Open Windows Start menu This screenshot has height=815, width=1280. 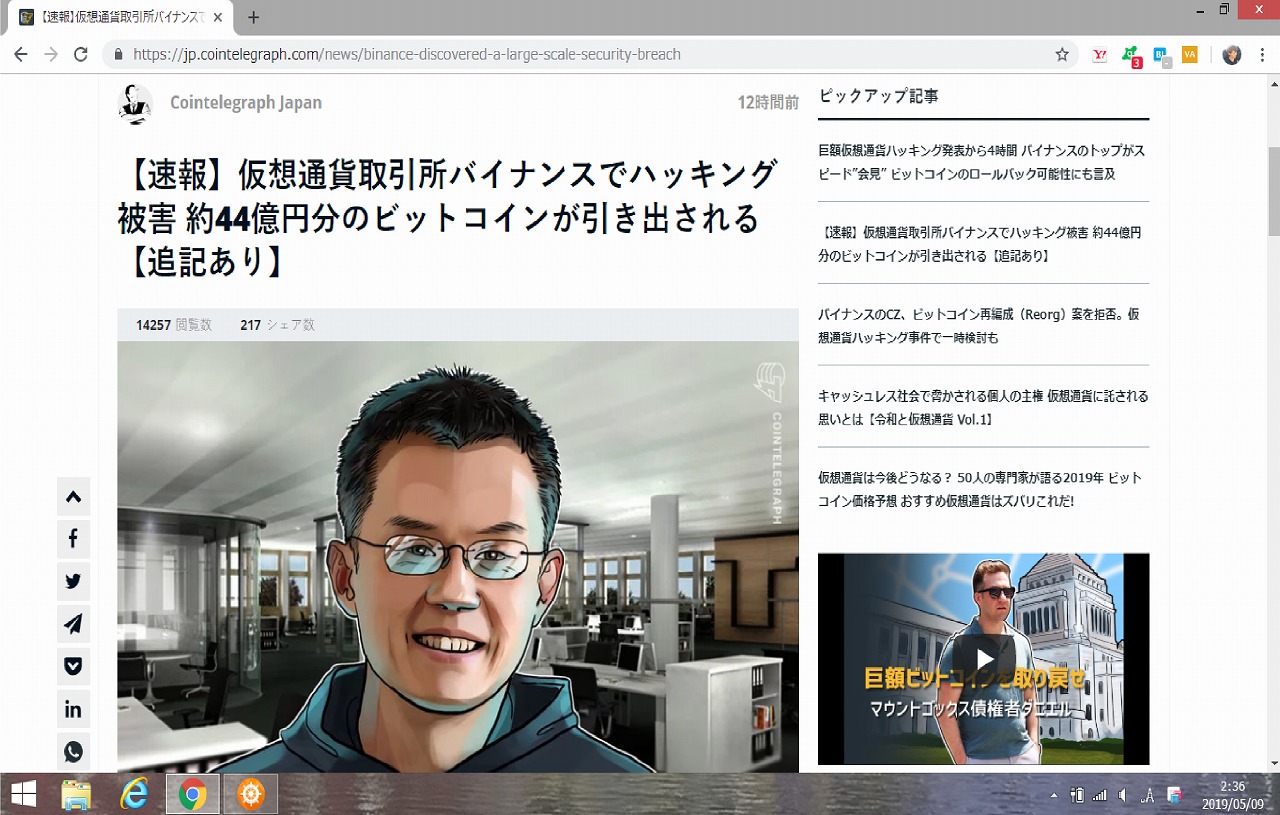coord(23,794)
